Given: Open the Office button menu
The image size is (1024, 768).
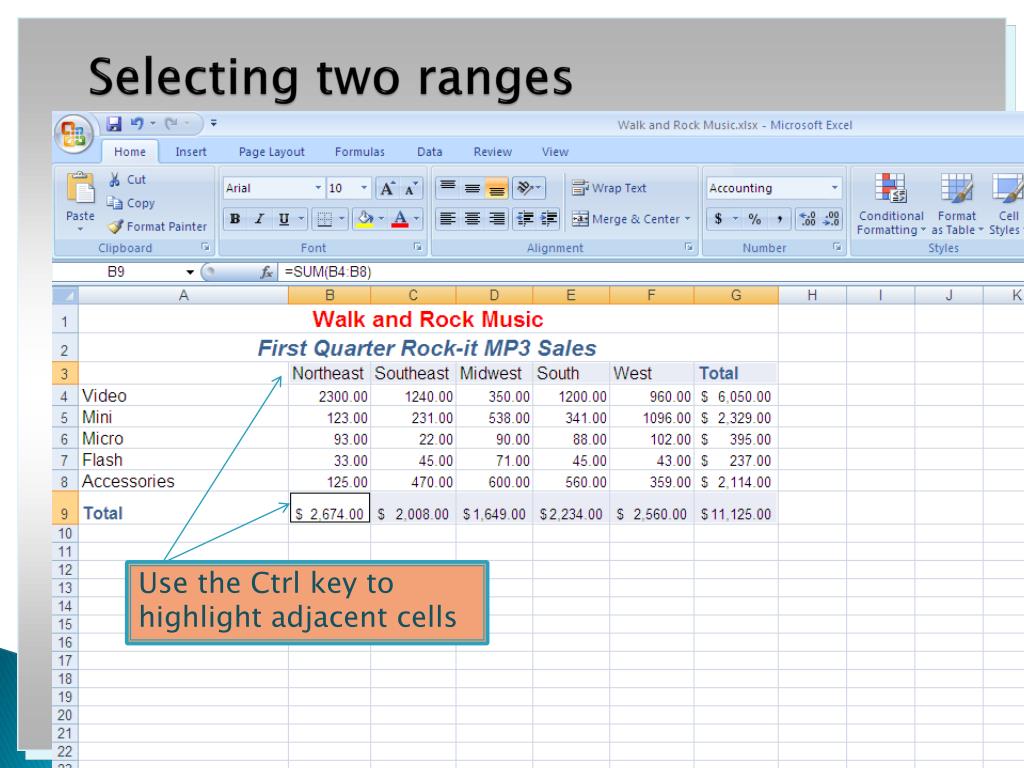Looking at the screenshot, I should 74,134.
